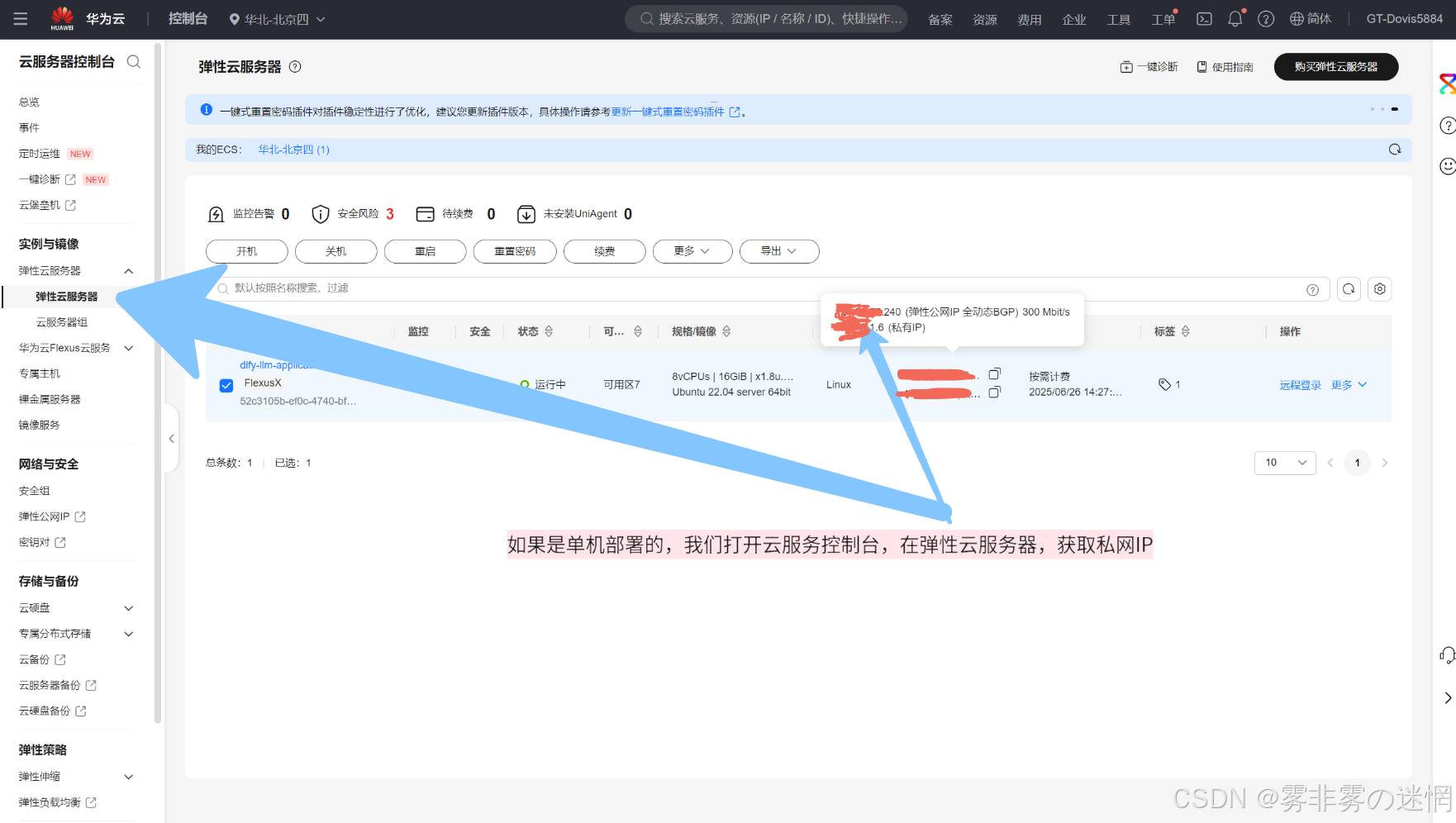Click the 安全风险 shield icon
Viewport: 1456px width, 823px height.
coord(321,214)
